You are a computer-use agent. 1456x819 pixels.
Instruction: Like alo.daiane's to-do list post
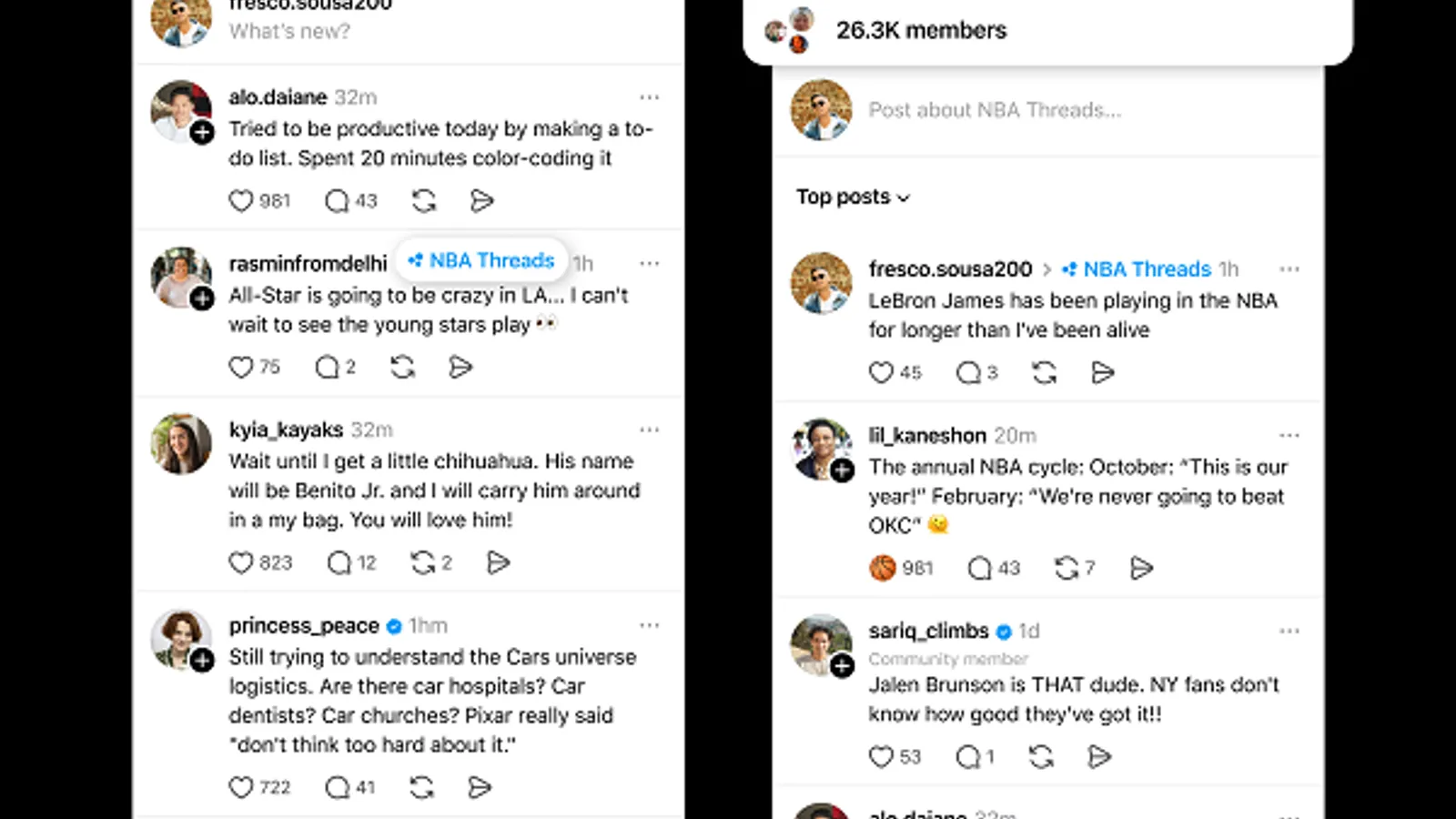(241, 200)
